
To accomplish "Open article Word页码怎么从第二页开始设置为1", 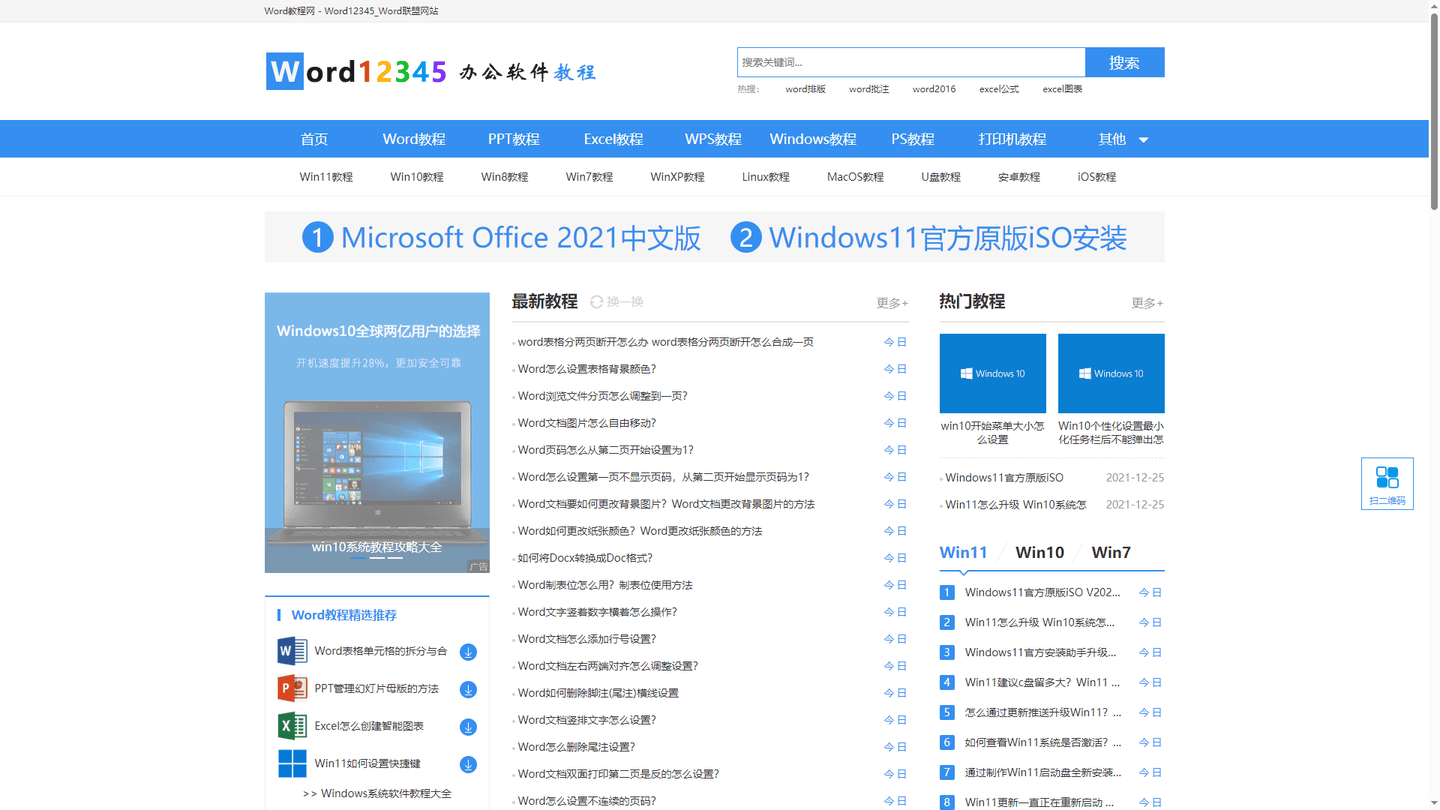I will (606, 450).
